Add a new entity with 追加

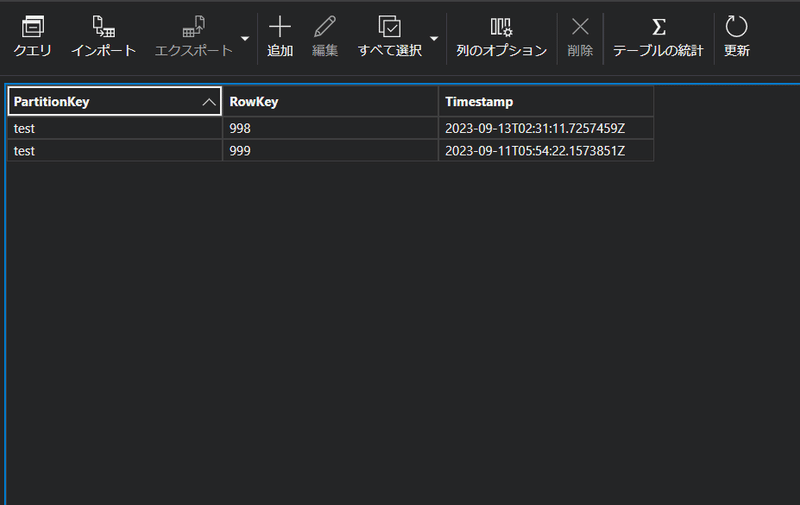280,37
